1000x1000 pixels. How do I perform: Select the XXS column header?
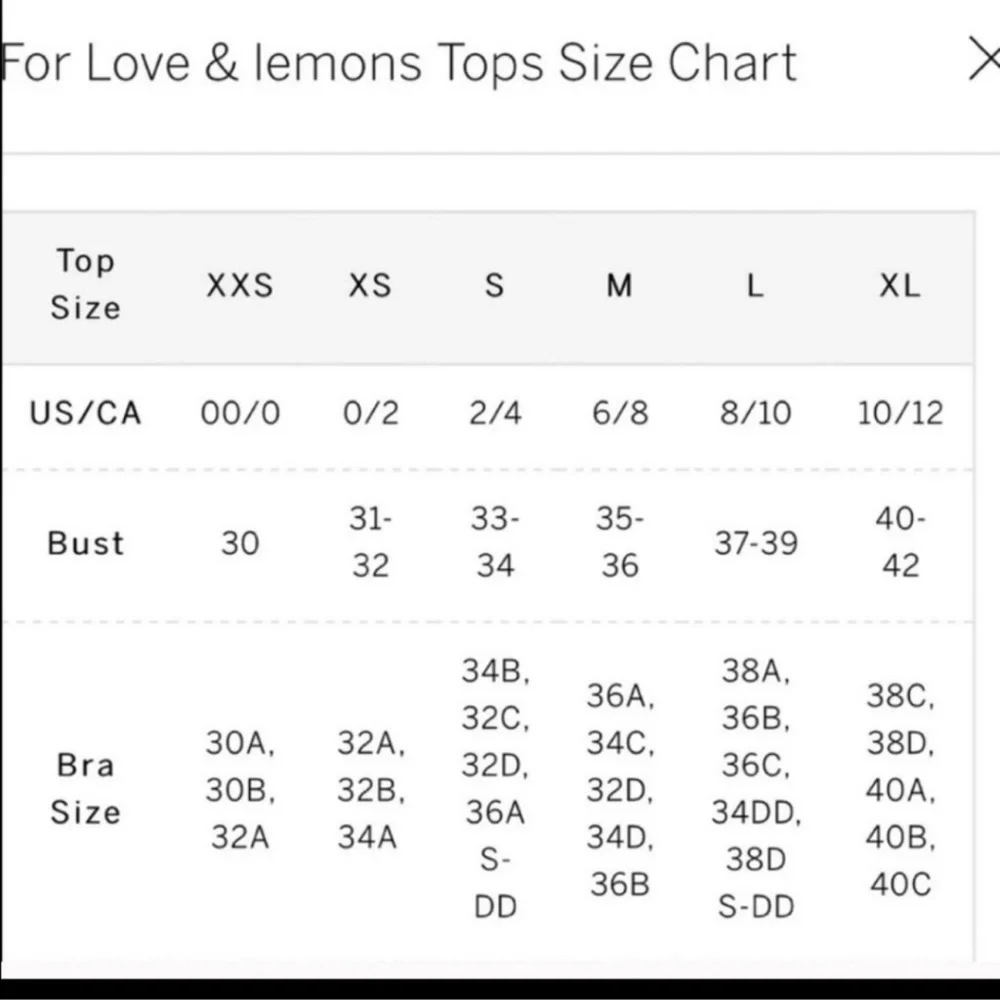[x=240, y=285]
